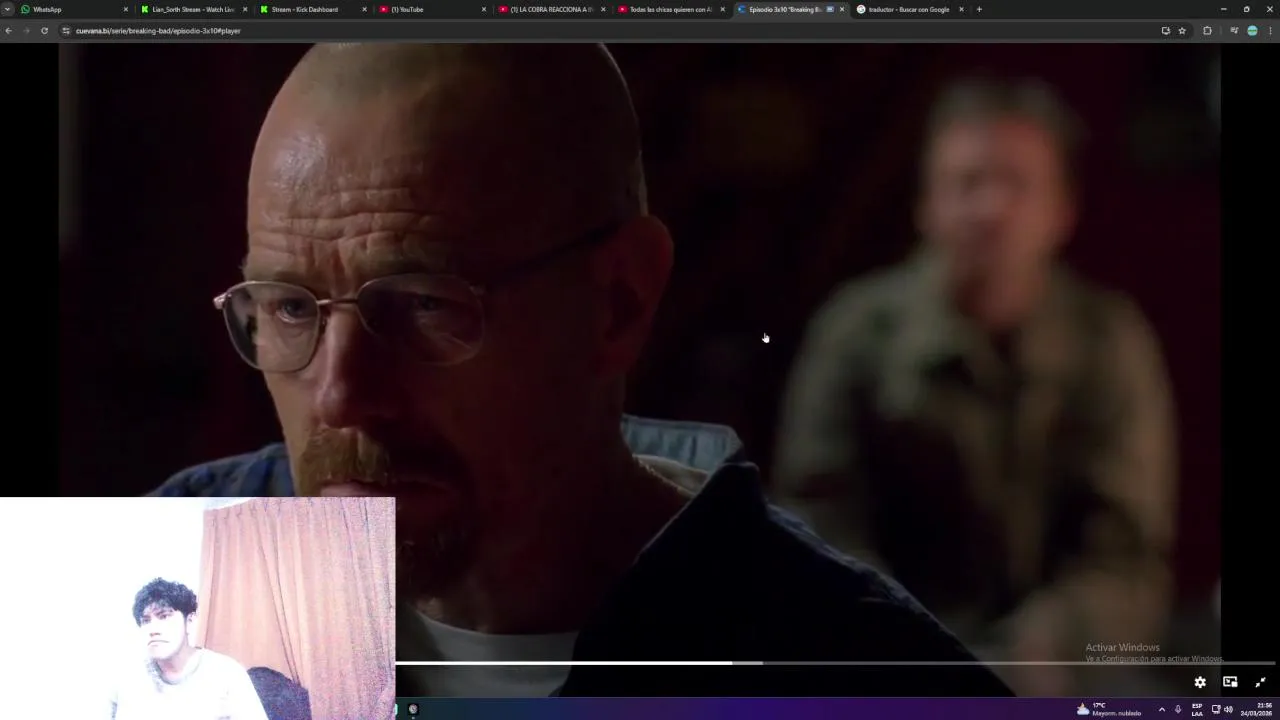Exit fullscreen with the collapse arrows icon

tap(1260, 682)
